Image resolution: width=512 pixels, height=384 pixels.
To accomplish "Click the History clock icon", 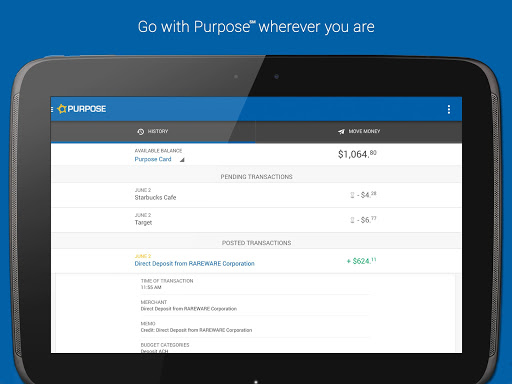I will [140, 132].
